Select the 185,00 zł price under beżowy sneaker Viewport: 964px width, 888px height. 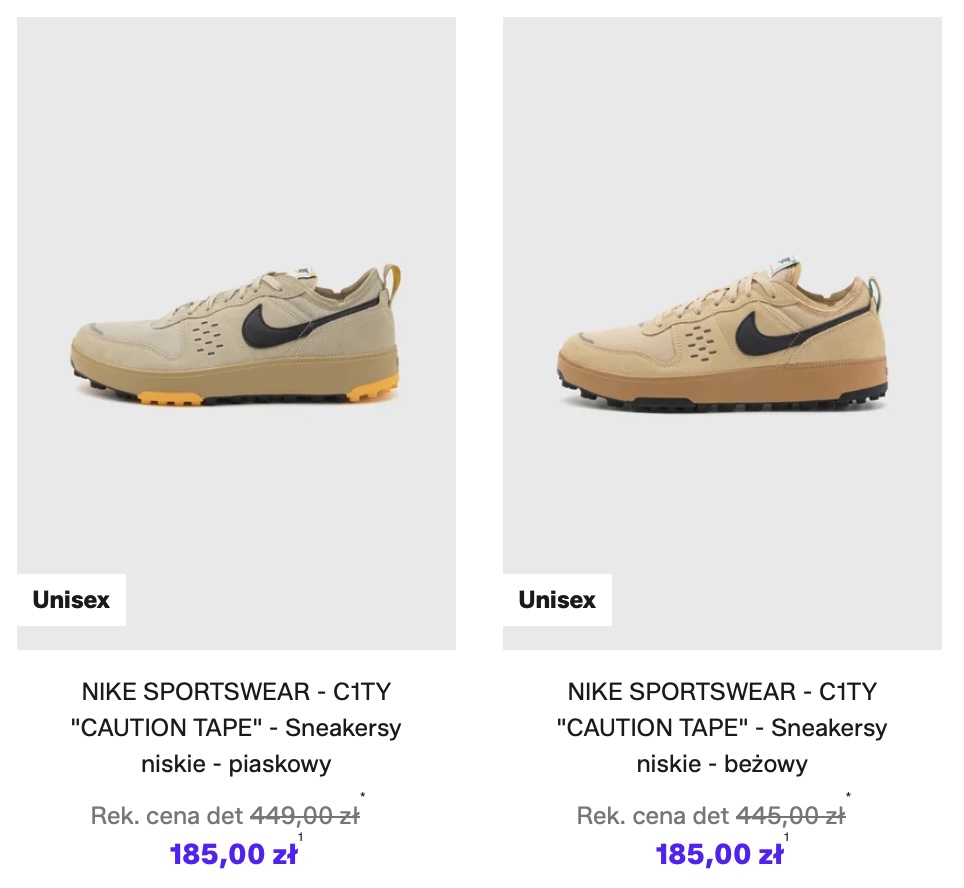tap(719, 855)
